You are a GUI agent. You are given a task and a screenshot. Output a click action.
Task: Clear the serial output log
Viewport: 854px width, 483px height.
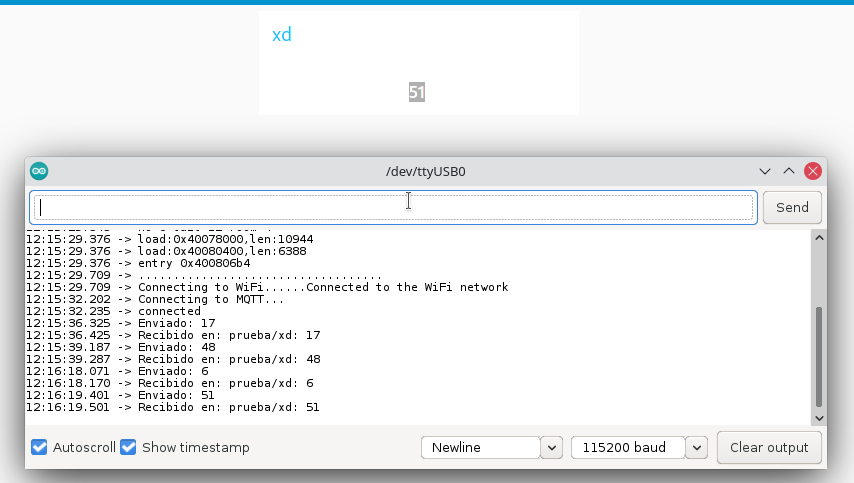(x=768, y=447)
